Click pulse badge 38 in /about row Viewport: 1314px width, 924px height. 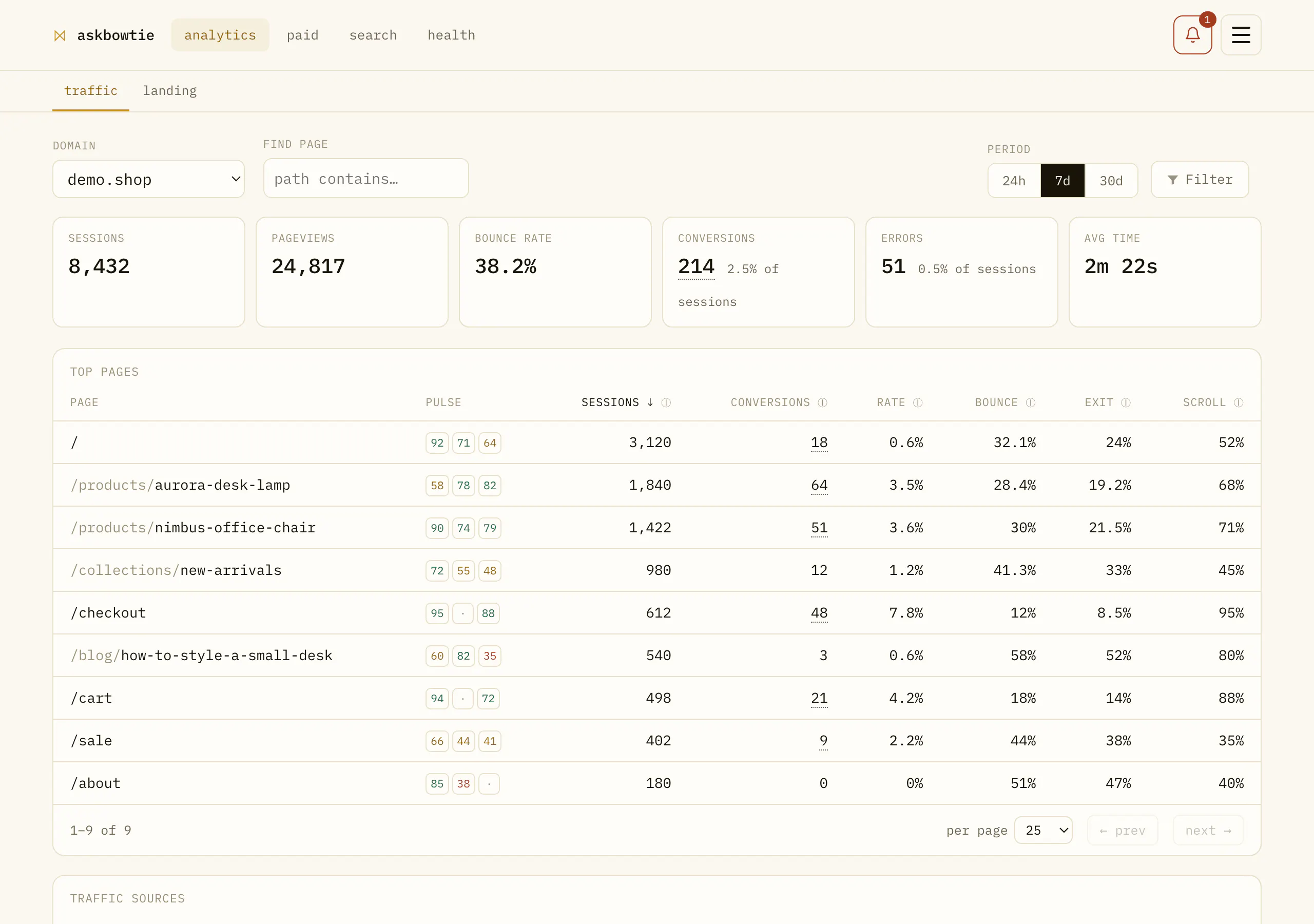[463, 783]
